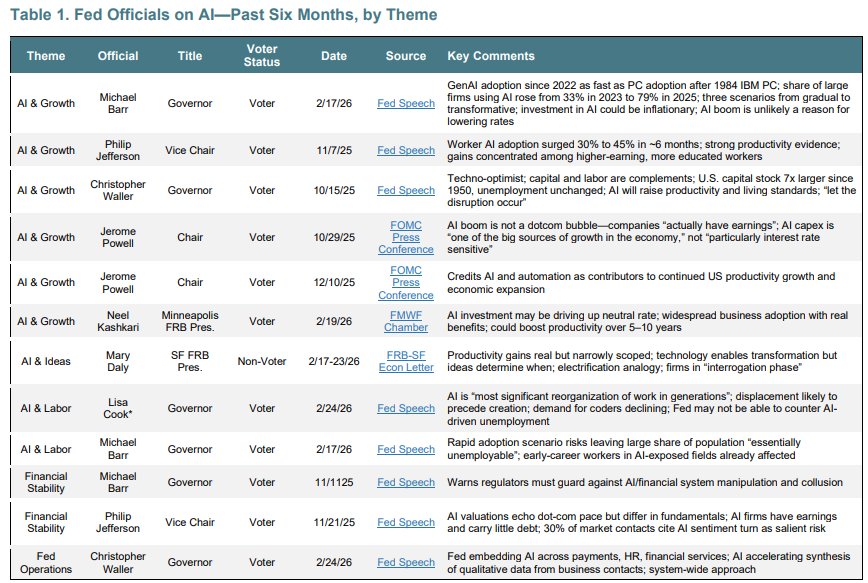868x583 pixels.
Task: Open Fed Speech link in Barr's Financial Stability row
Action: [x=406, y=482]
